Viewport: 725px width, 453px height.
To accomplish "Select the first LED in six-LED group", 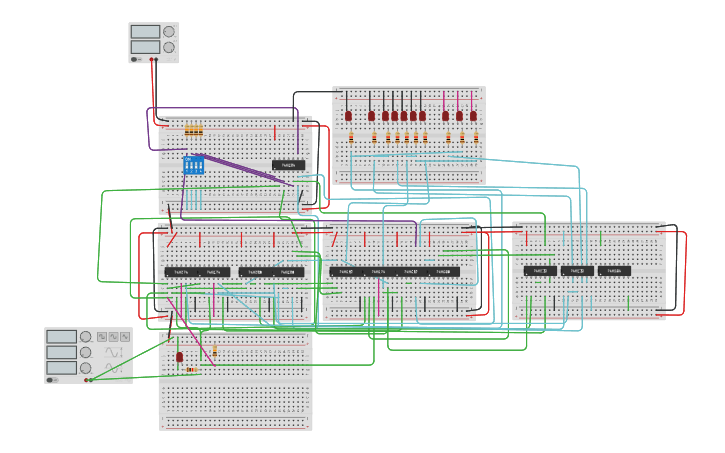I will point(371,116).
